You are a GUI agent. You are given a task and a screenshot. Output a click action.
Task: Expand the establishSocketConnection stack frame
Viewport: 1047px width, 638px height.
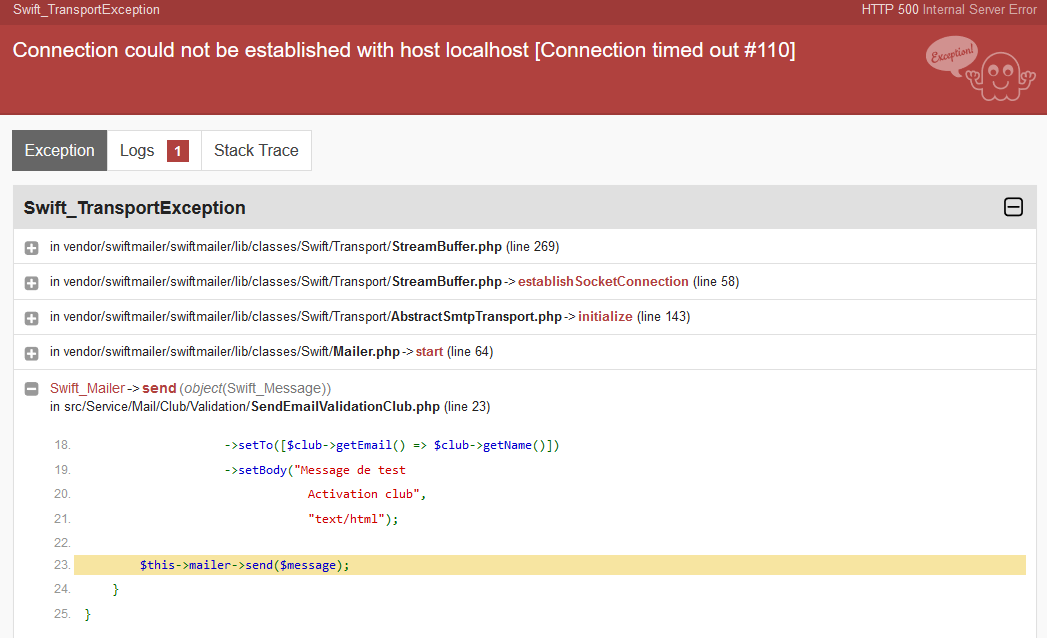coord(31,281)
